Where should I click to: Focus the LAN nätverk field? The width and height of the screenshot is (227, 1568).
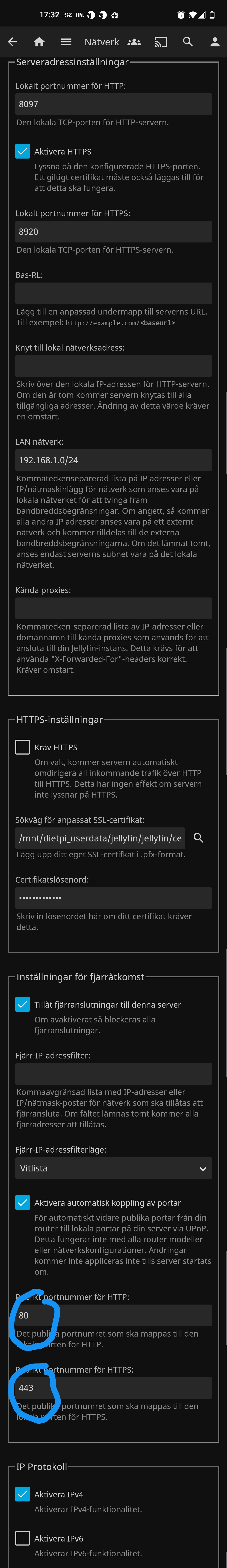[114, 460]
